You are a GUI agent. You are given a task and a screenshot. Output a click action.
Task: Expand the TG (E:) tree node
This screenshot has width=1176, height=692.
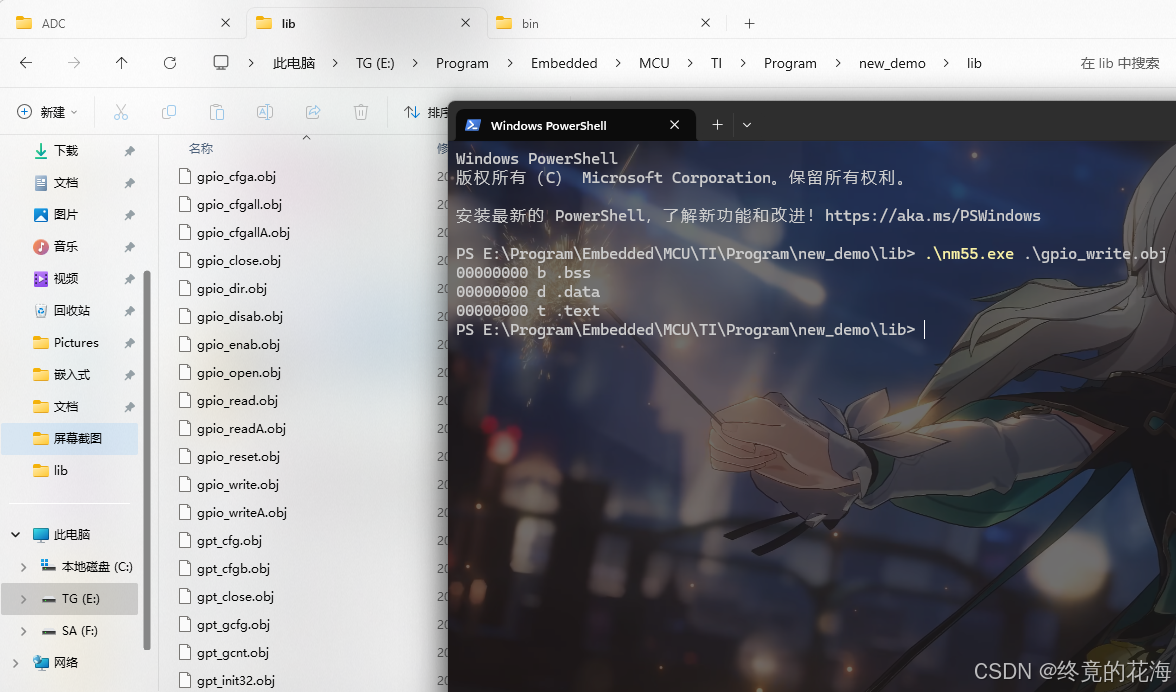click(23, 599)
